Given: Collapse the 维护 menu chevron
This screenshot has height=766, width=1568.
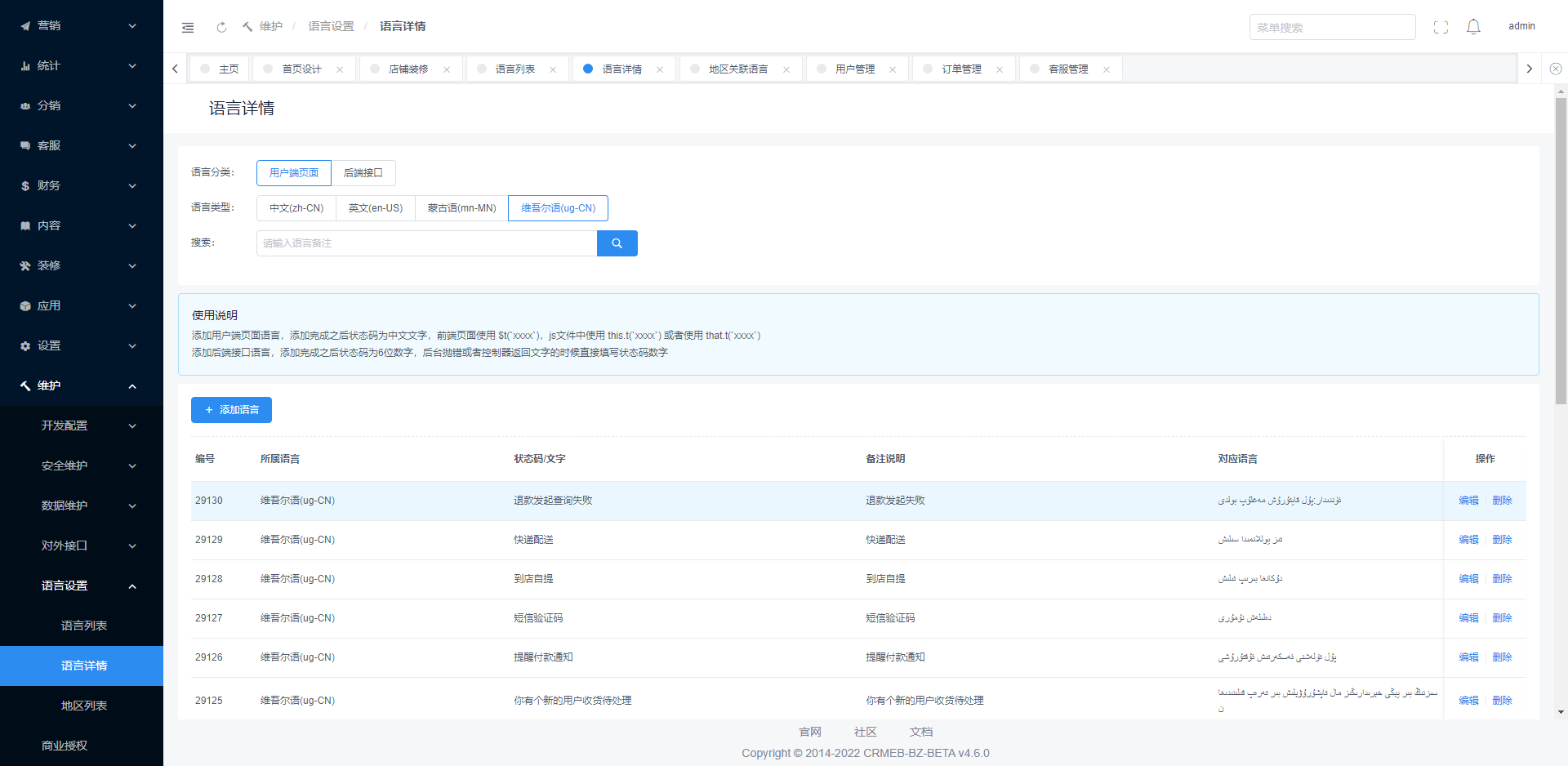Looking at the screenshot, I should [132, 386].
